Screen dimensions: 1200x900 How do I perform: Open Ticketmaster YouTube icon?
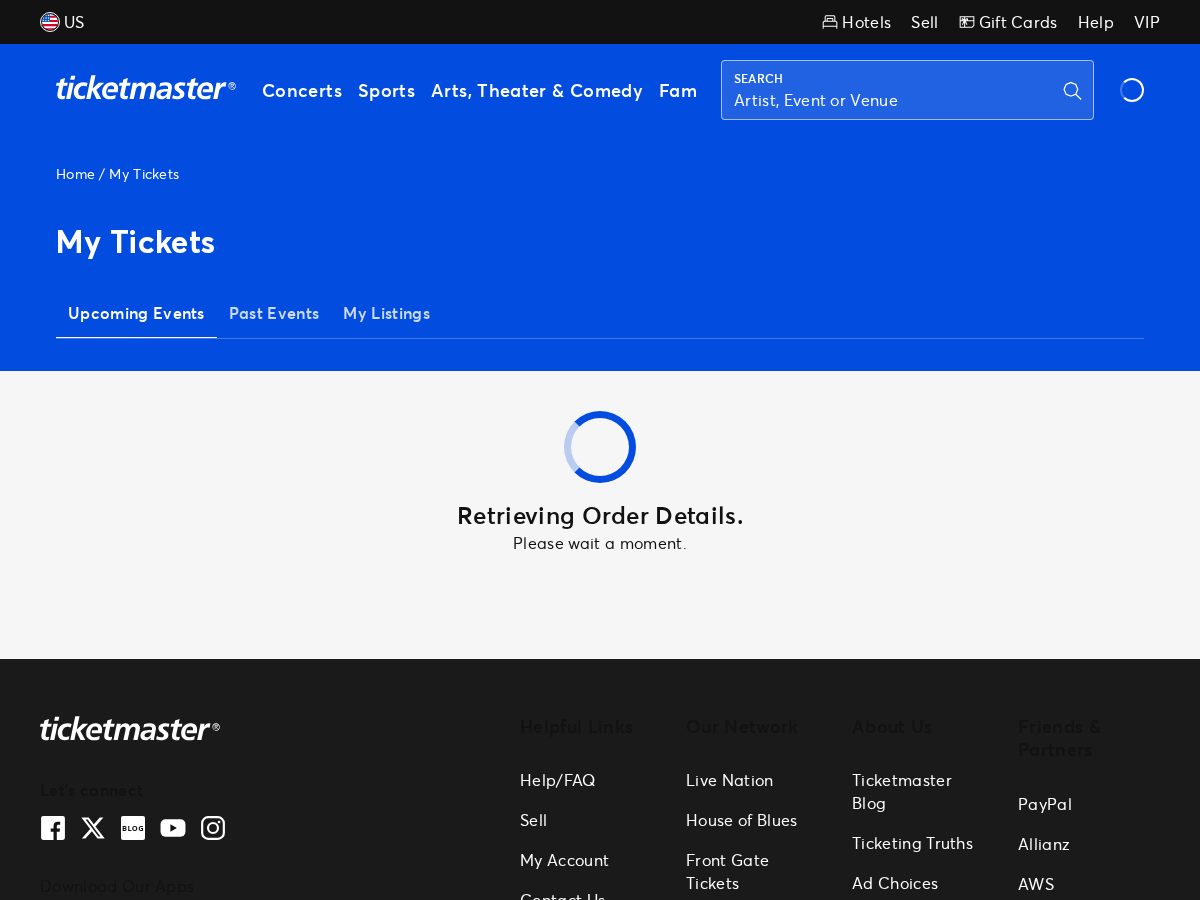pos(173,828)
